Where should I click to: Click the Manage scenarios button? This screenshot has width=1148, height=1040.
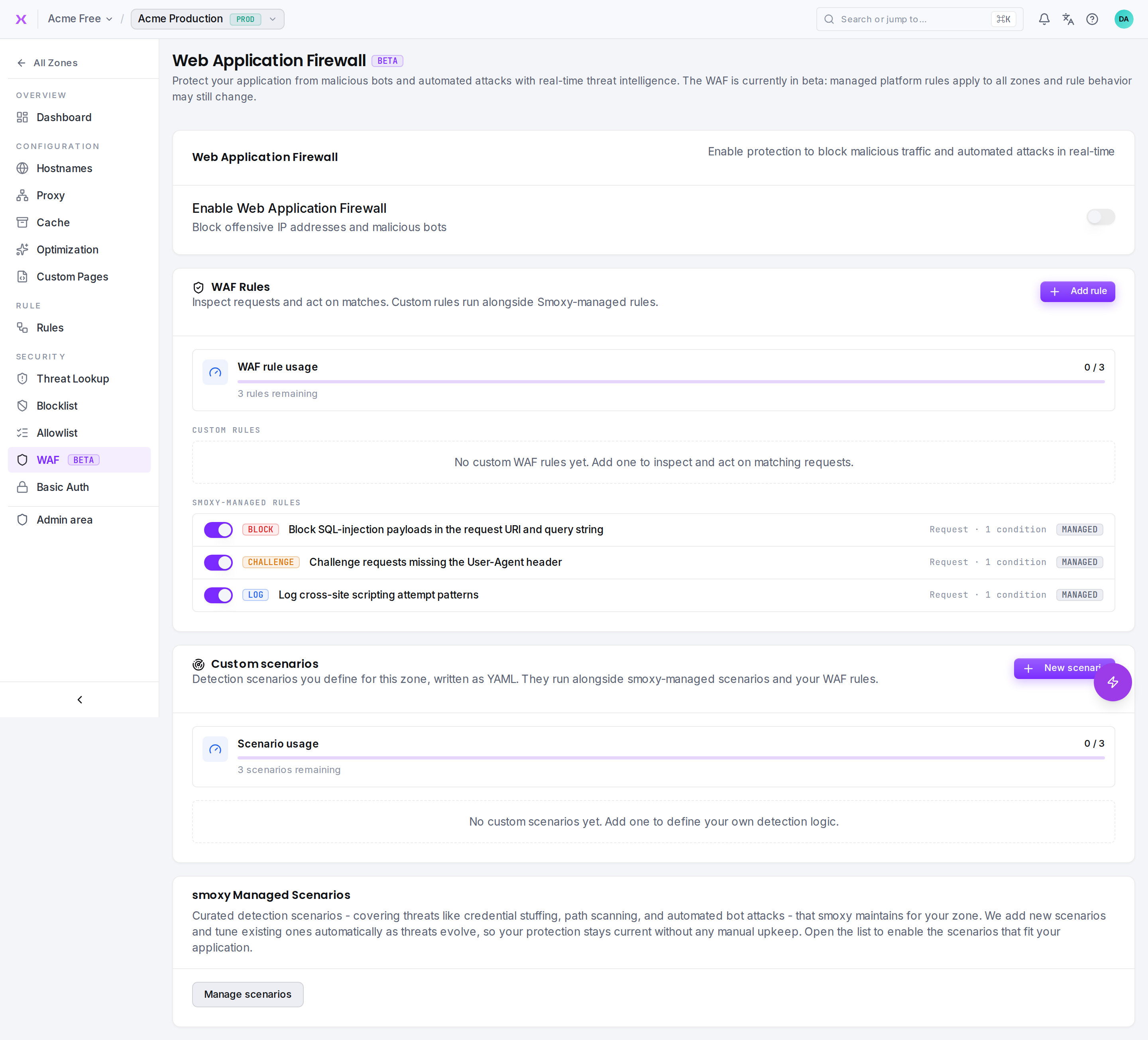[248, 994]
